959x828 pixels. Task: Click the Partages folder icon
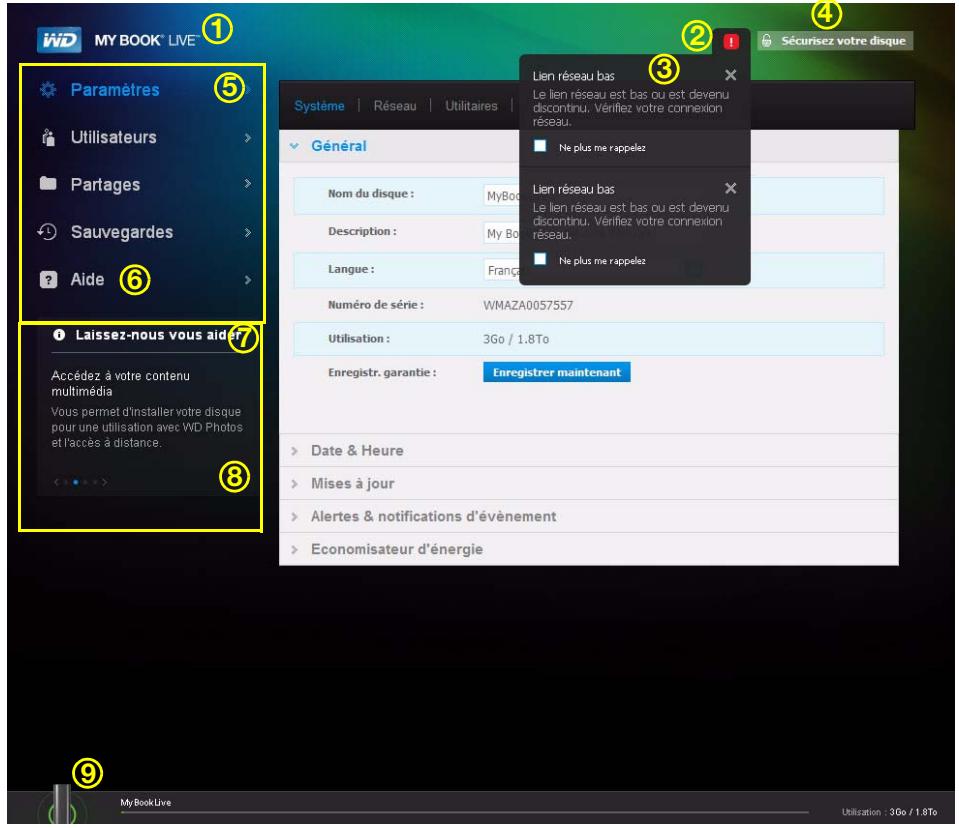[x=48, y=183]
